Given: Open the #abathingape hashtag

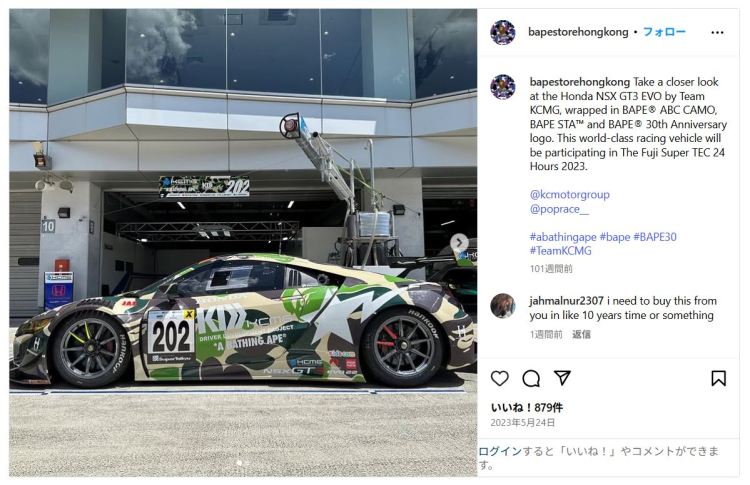Looking at the screenshot, I should tap(563, 237).
